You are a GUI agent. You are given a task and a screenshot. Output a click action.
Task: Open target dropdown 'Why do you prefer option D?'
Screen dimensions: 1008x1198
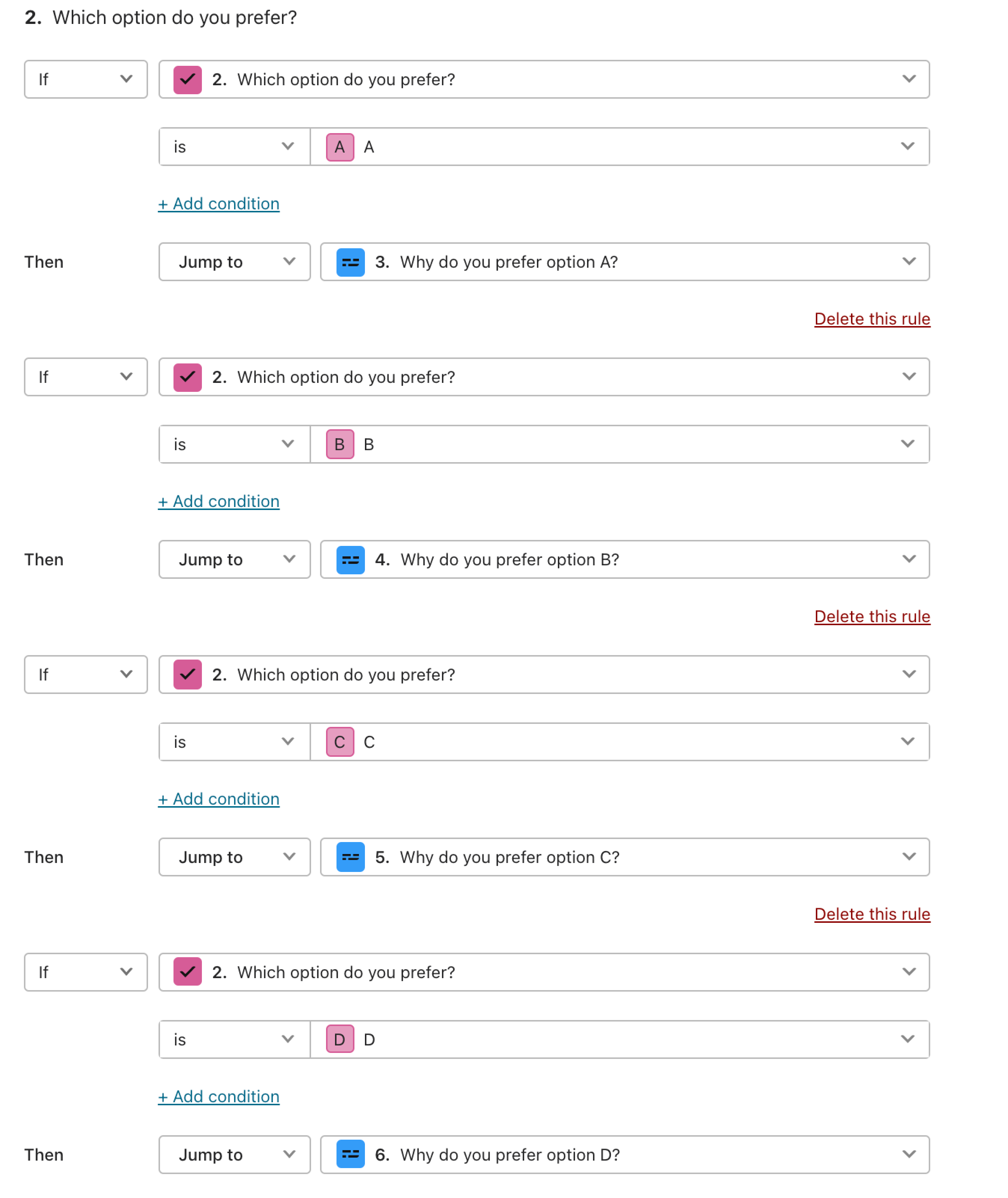[x=624, y=1155]
